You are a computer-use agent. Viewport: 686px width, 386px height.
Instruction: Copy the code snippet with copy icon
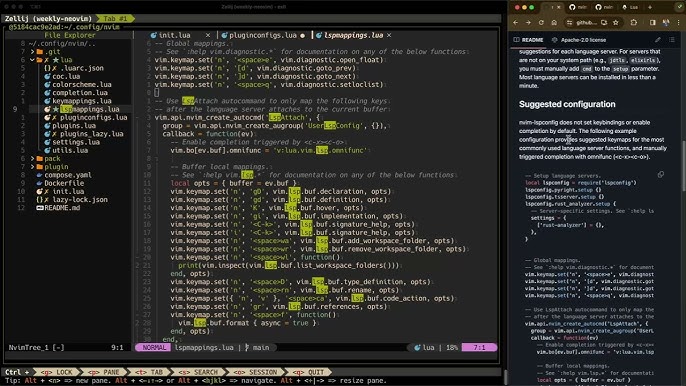661,175
